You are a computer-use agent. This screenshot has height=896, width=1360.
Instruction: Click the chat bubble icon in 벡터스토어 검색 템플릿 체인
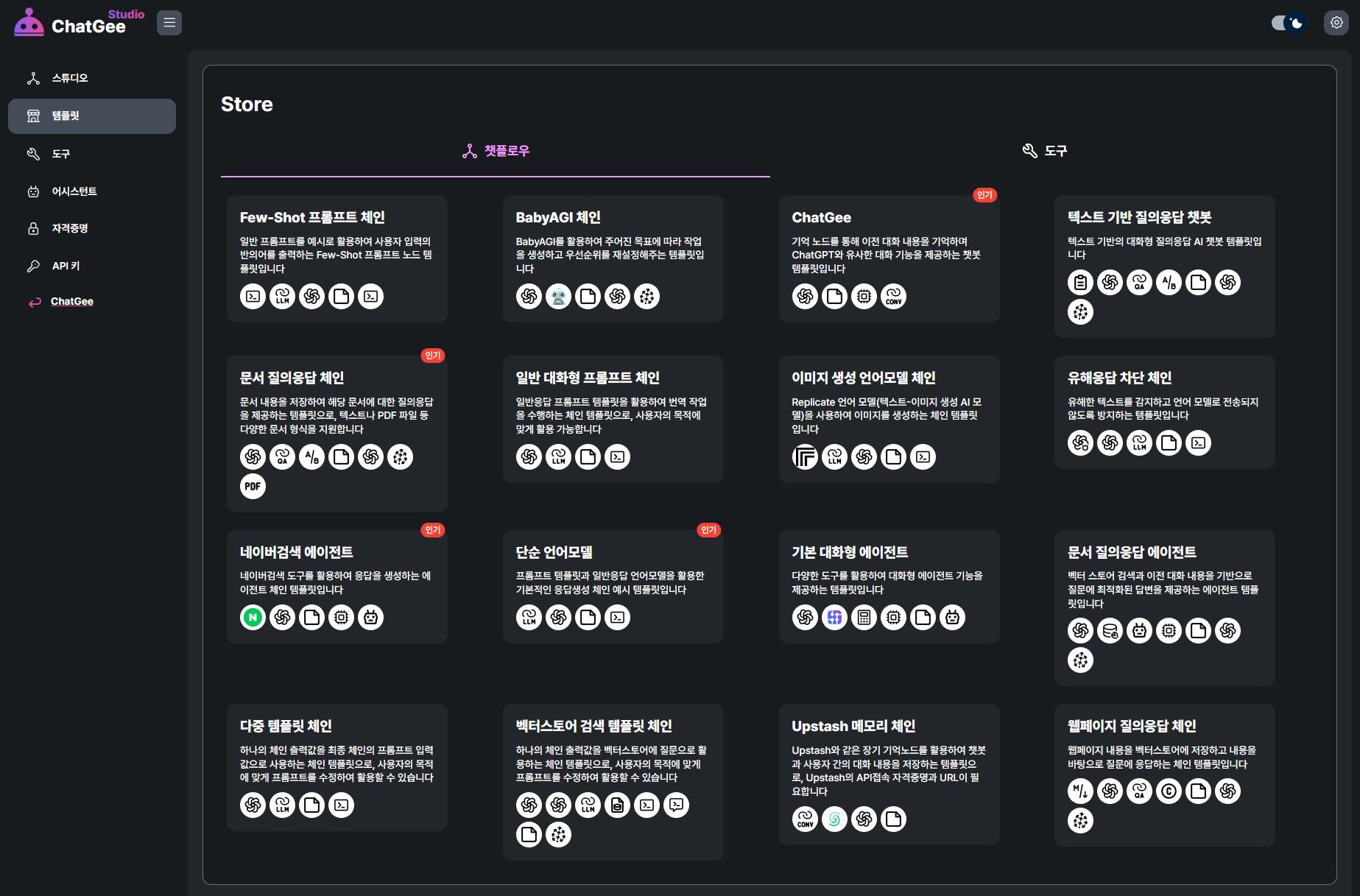[676, 805]
